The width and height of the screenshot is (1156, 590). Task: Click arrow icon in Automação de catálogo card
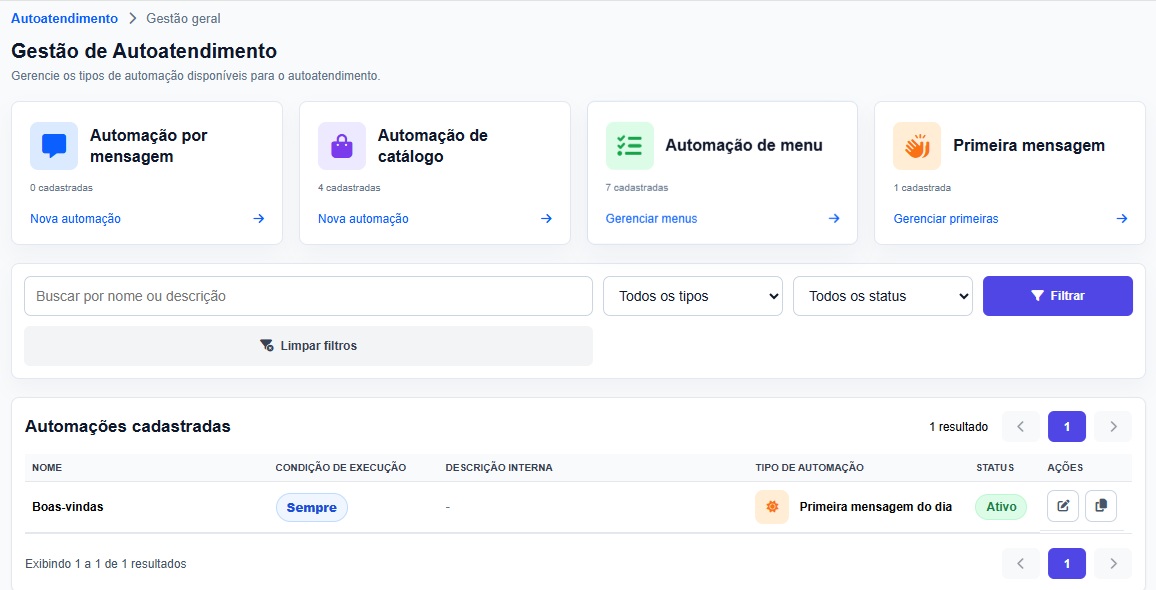546,219
